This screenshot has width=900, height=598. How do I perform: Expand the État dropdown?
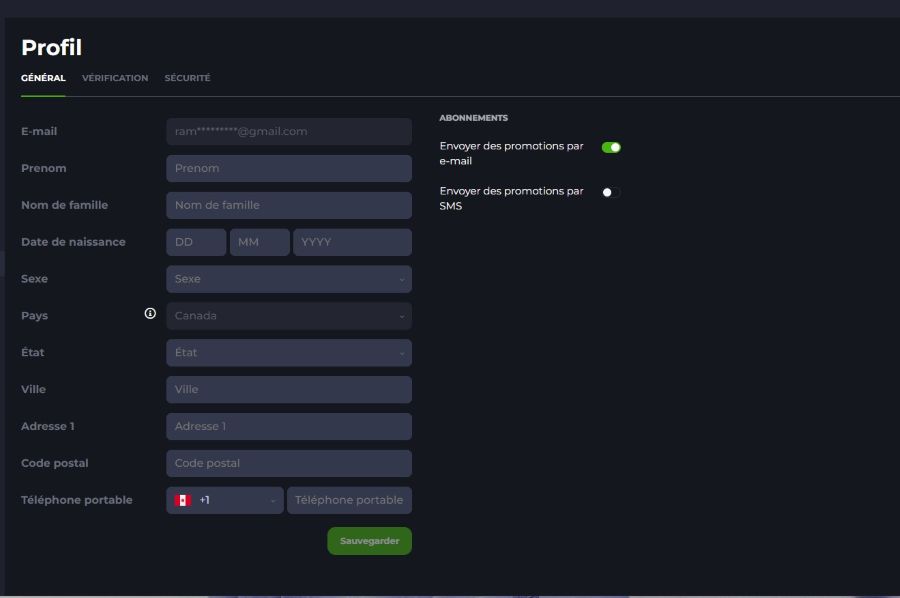coord(289,352)
